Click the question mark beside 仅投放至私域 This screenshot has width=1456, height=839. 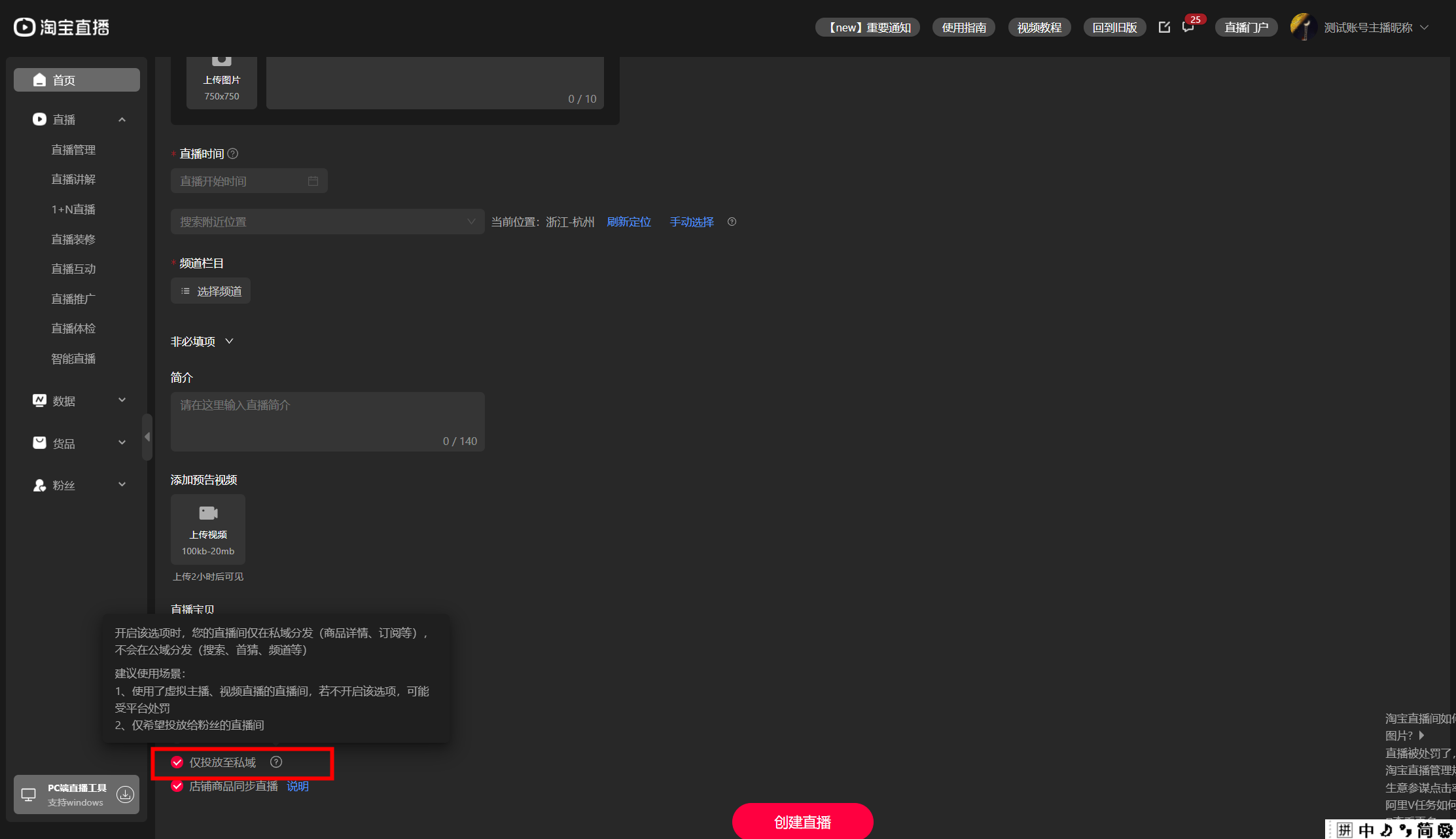tap(276, 762)
